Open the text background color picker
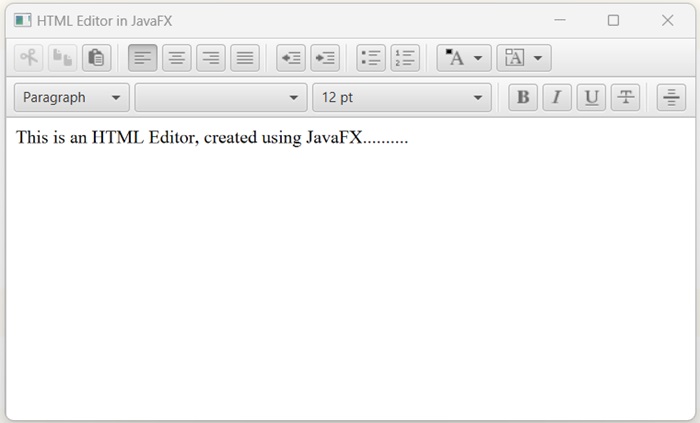This screenshot has width=700, height=423. click(x=524, y=58)
